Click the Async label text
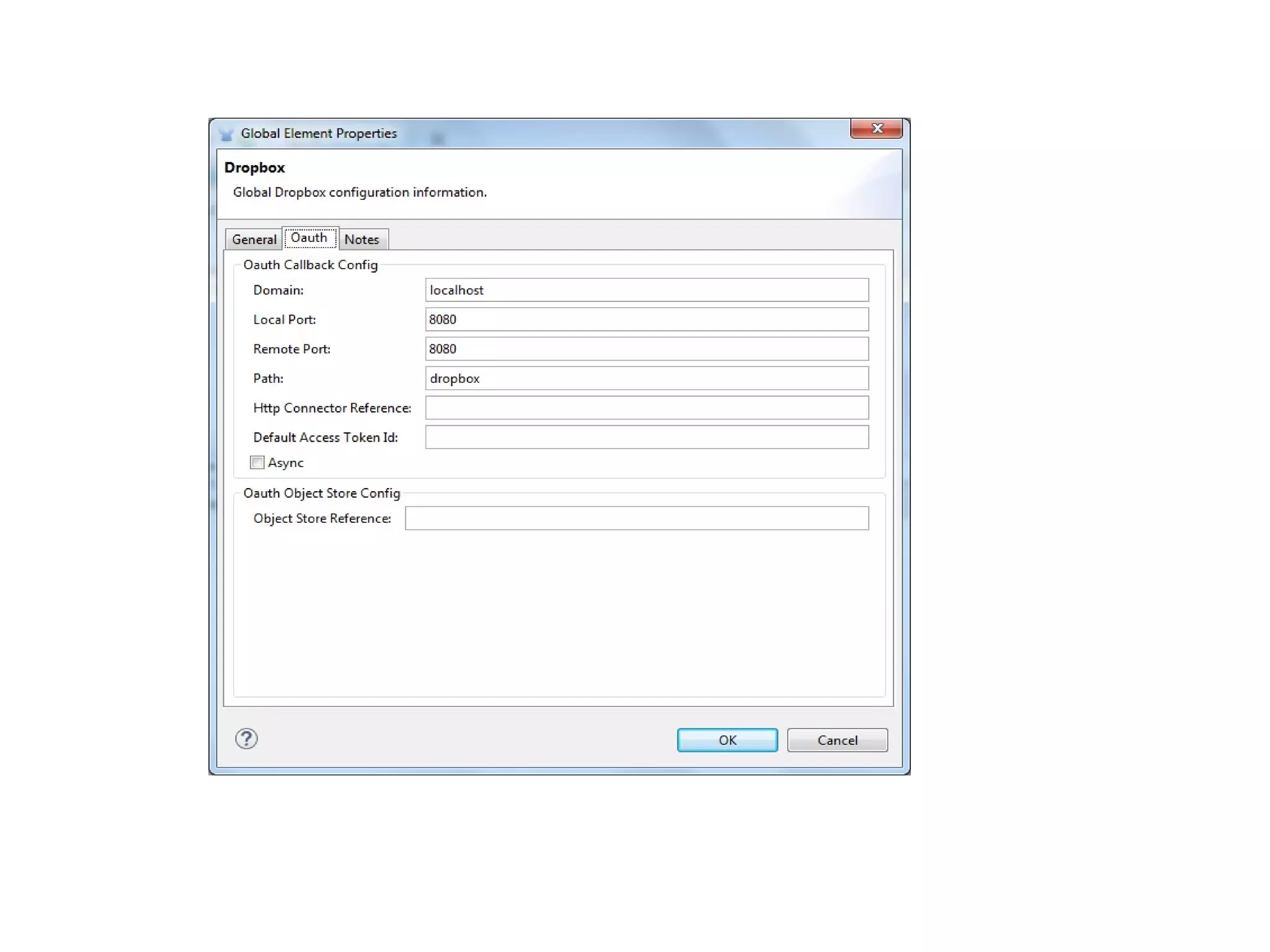Viewport: 1270px width, 952px height. [x=285, y=463]
